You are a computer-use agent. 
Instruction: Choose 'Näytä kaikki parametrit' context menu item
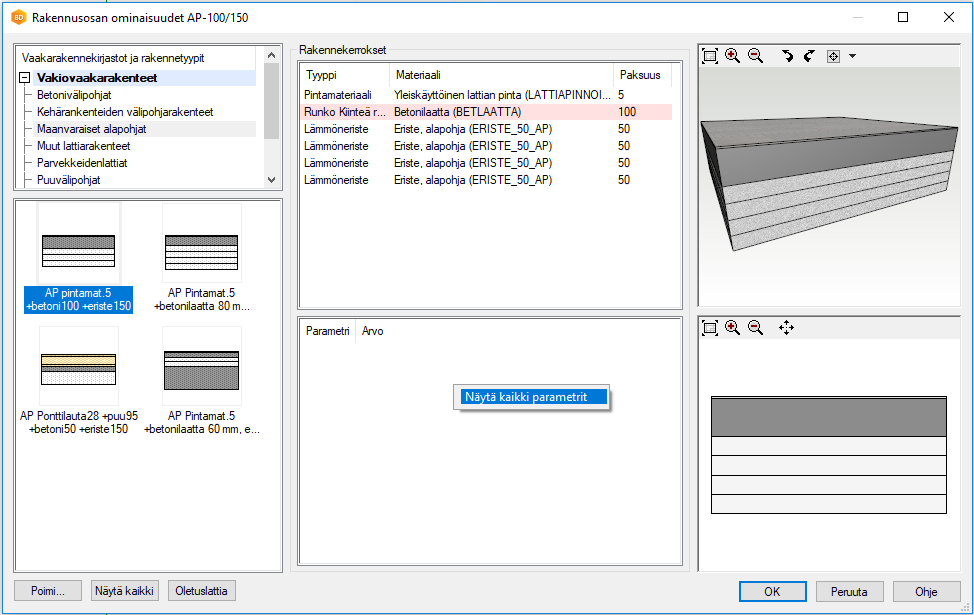533,396
